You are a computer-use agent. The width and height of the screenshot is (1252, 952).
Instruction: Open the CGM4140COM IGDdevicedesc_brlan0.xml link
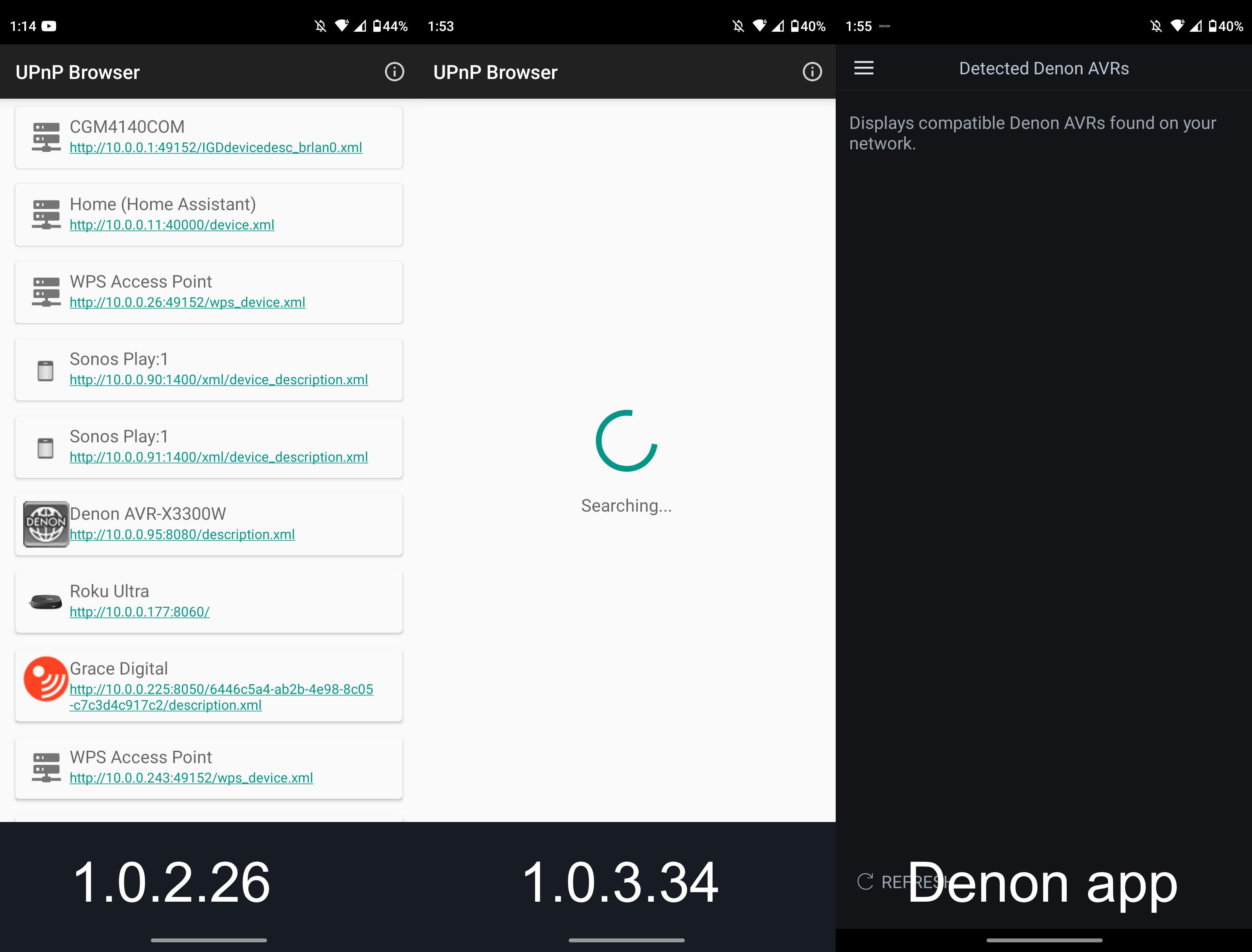click(x=215, y=148)
